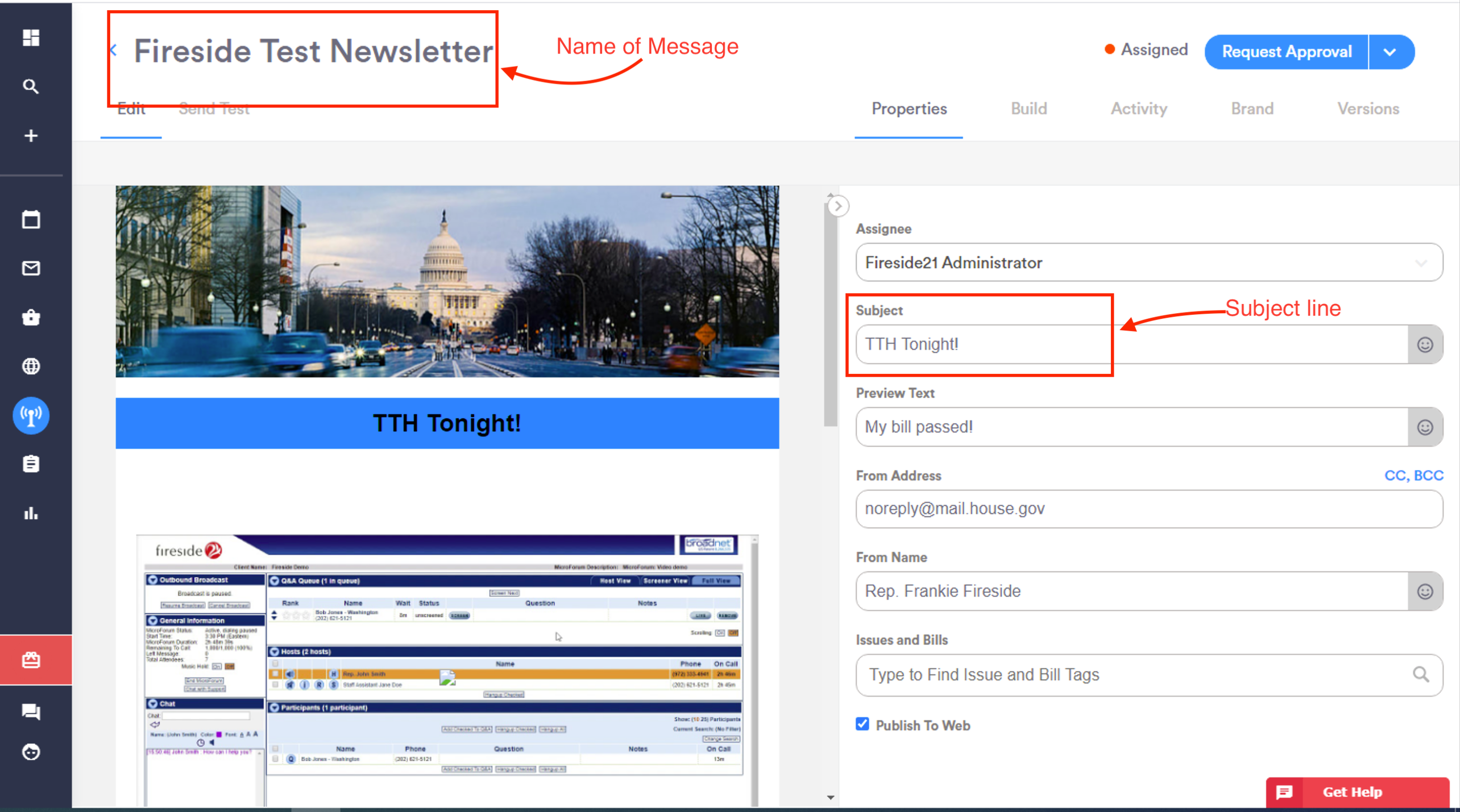Click into the Subject input field
Image resolution: width=1460 pixels, height=812 pixels.
click(1131, 344)
